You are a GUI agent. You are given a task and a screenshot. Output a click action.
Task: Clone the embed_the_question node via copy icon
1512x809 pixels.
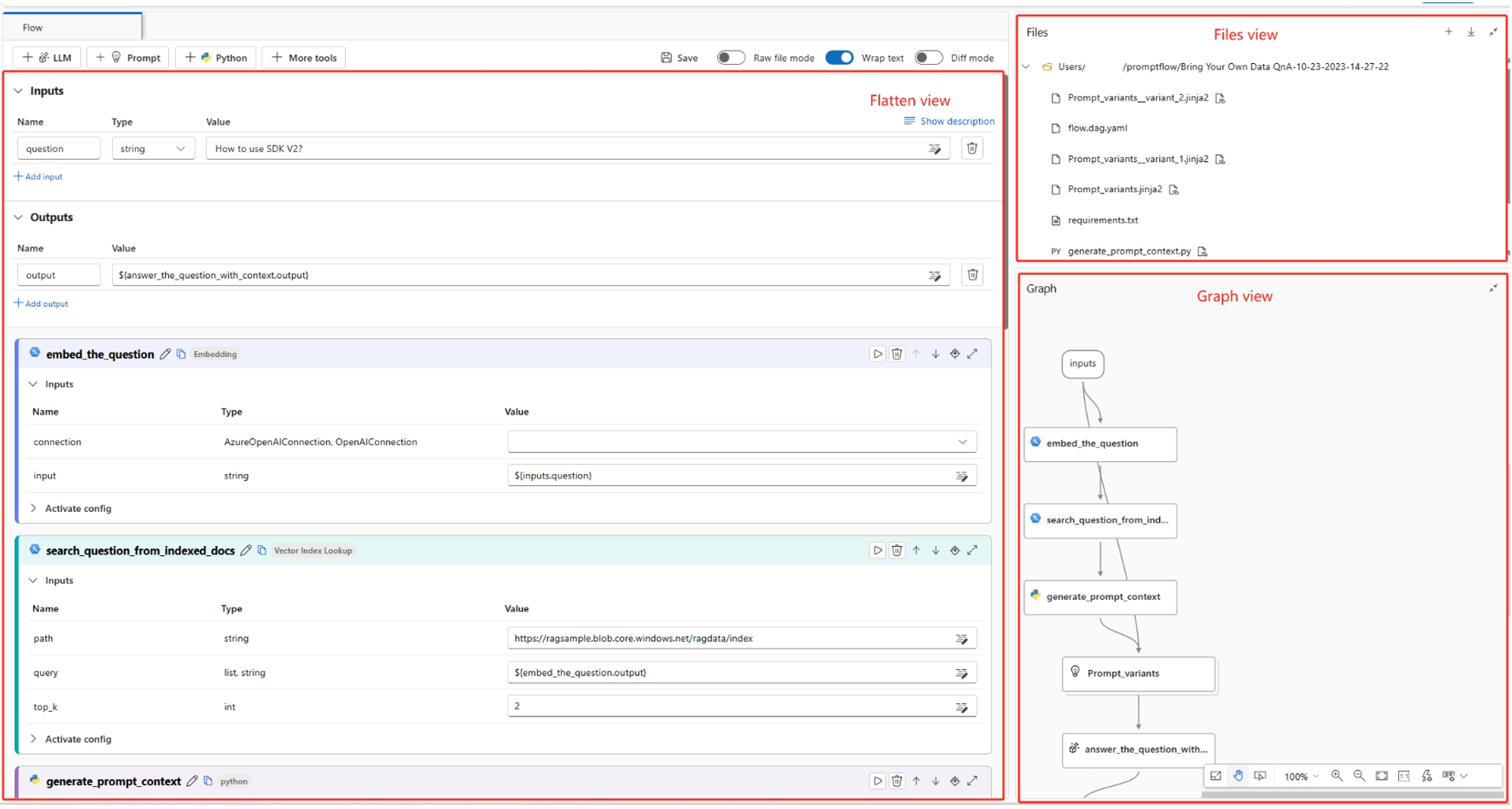coord(181,354)
